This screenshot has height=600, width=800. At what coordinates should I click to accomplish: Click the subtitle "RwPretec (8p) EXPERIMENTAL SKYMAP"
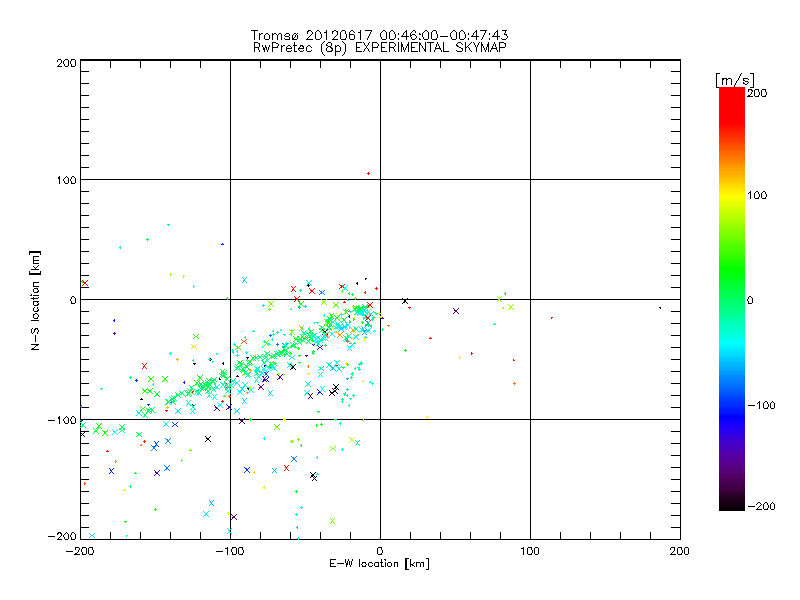pyautogui.click(x=380, y=48)
